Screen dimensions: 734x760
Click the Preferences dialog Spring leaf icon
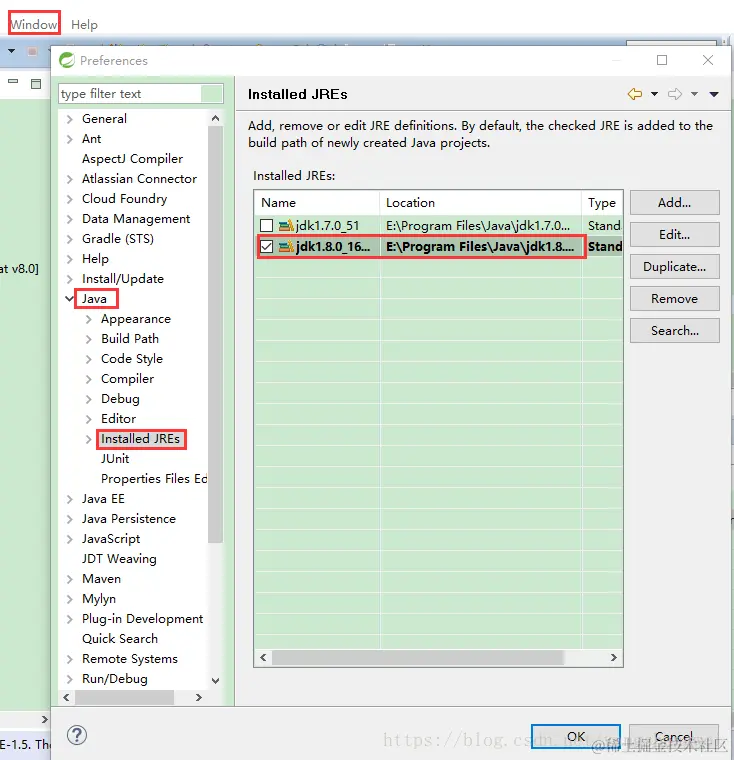pyautogui.click(x=66, y=60)
